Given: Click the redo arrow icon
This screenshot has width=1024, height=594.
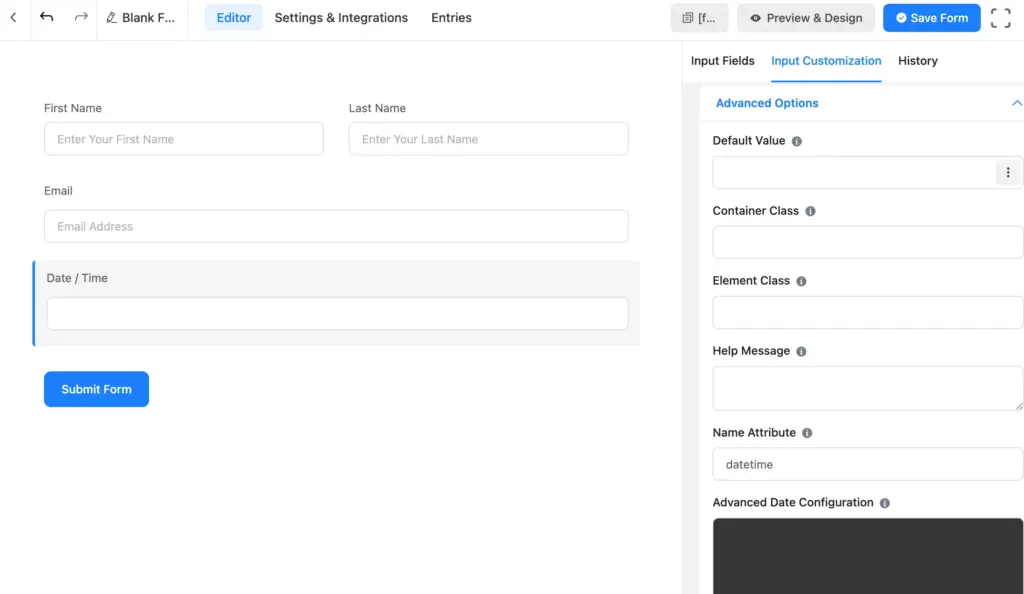Looking at the screenshot, I should coord(80,17).
